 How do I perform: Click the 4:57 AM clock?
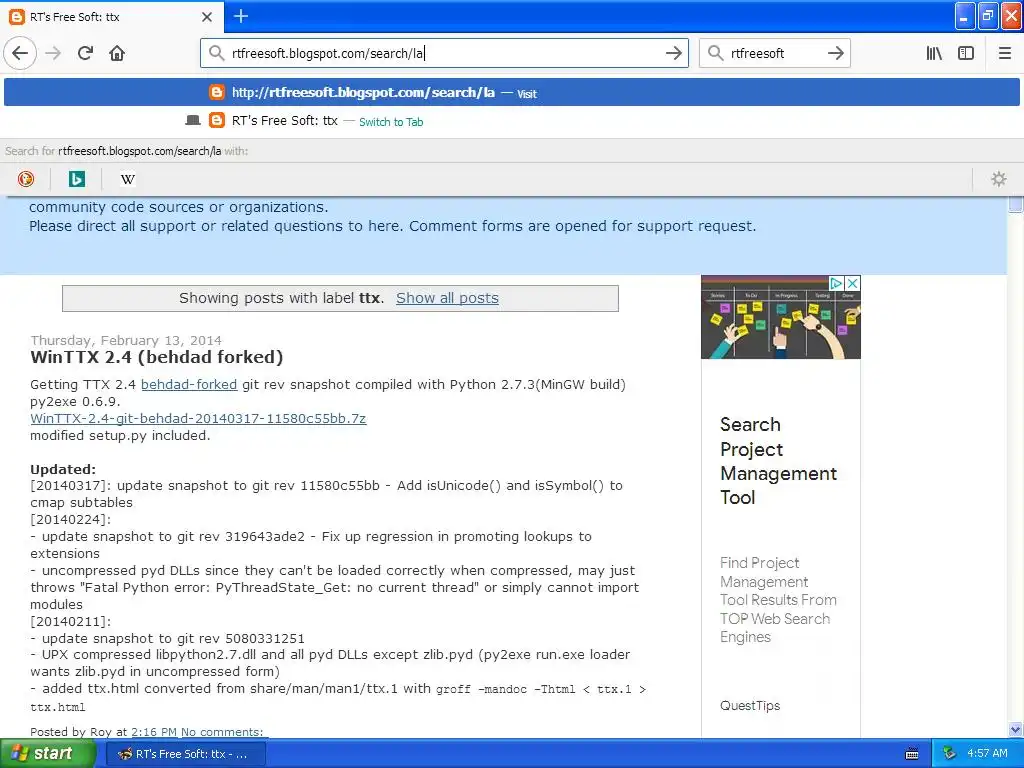(987, 754)
